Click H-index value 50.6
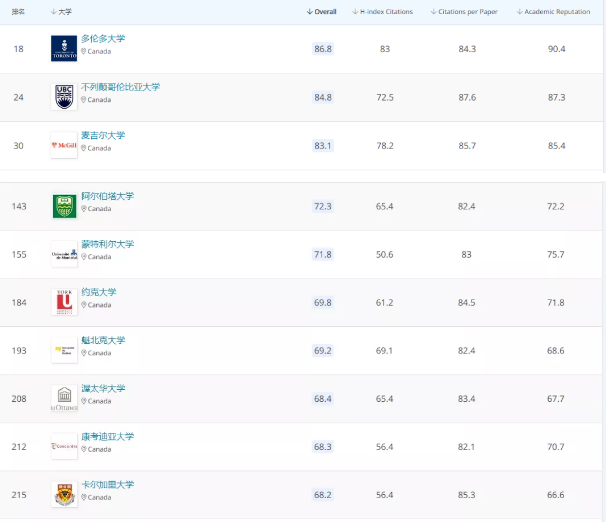This screenshot has height=525, width=607. tap(384, 254)
